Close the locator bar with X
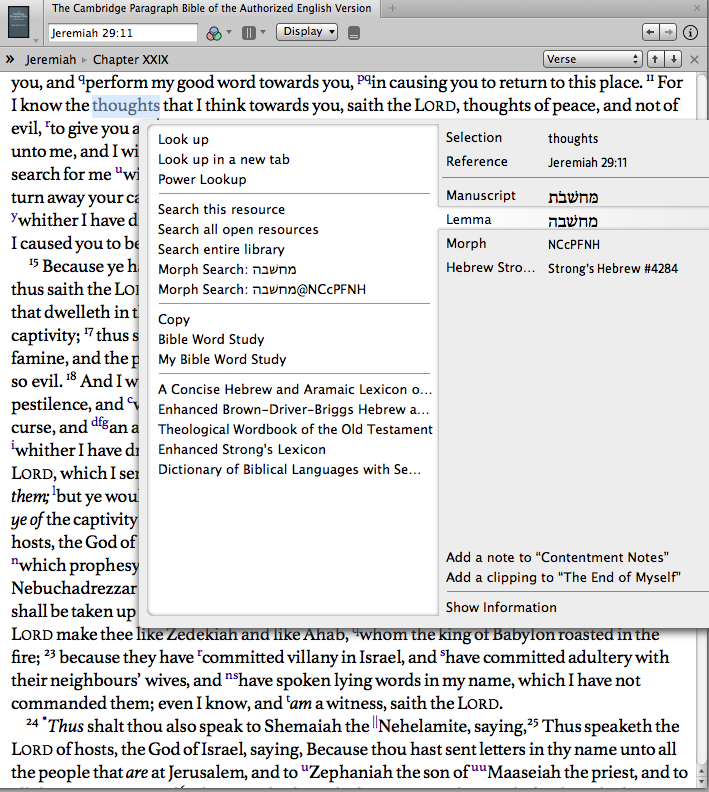 [x=694, y=60]
